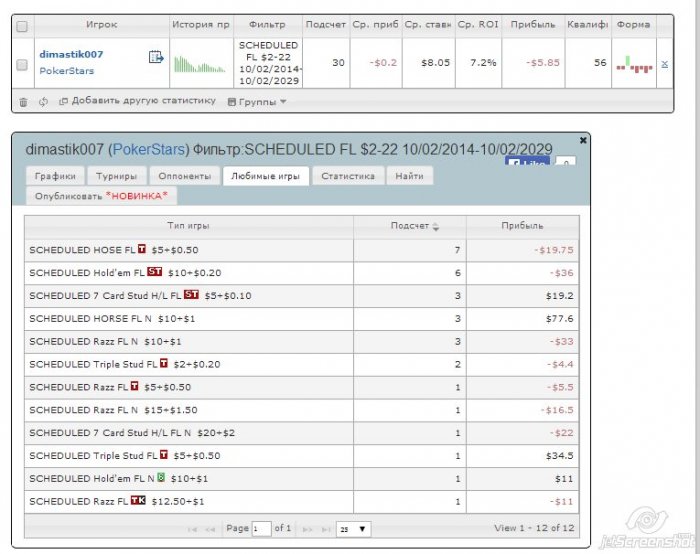This screenshot has height=554, width=700.
Task: Click the ST icon in the 7 Card Stud H/L $5+$0.10 row
Action: (x=191, y=294)
